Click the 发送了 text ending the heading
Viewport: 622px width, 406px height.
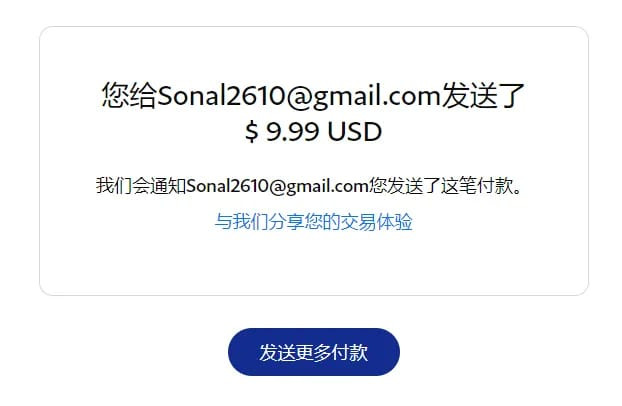(484, 95)
